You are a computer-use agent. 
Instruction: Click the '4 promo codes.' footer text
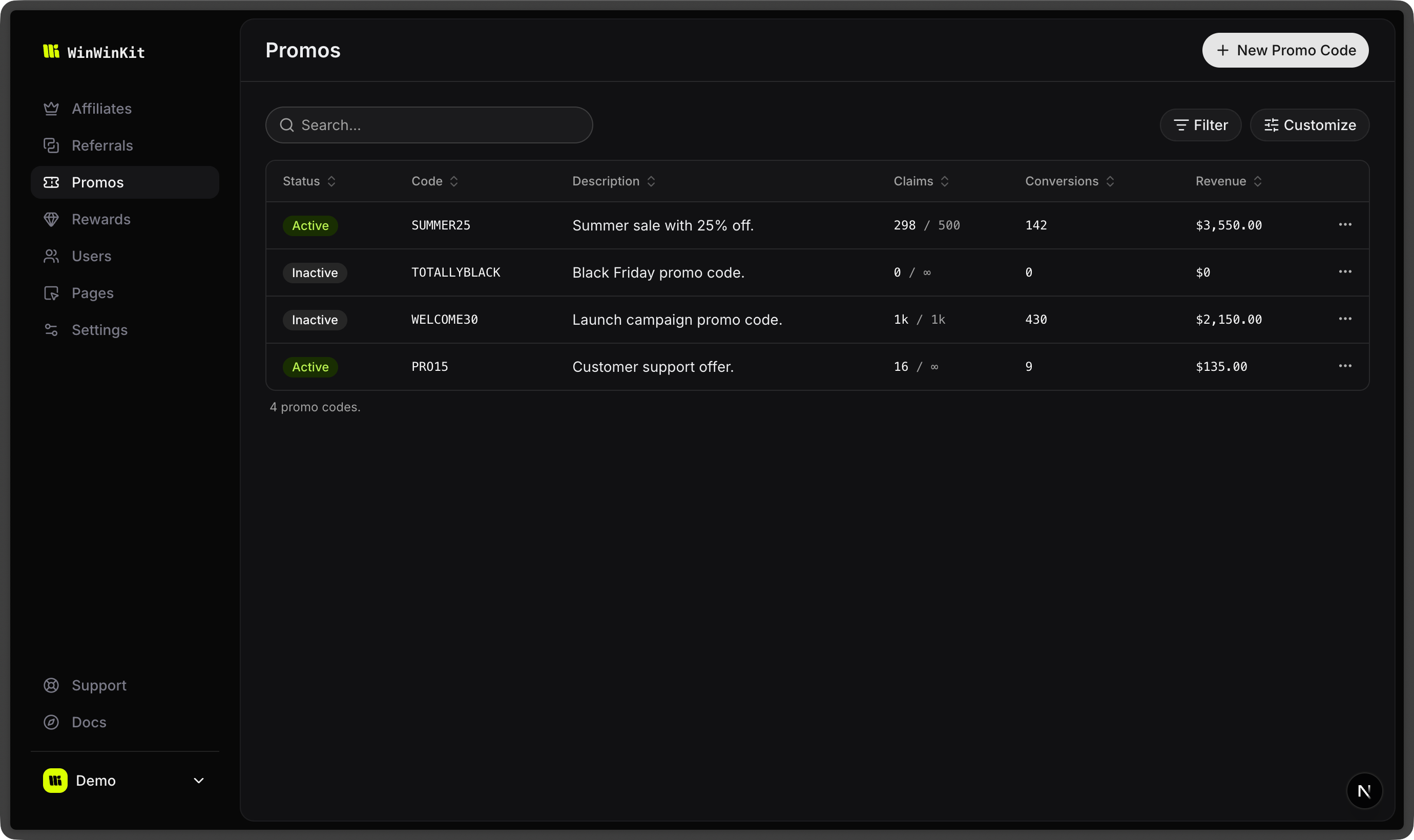(x=315, y=407)
